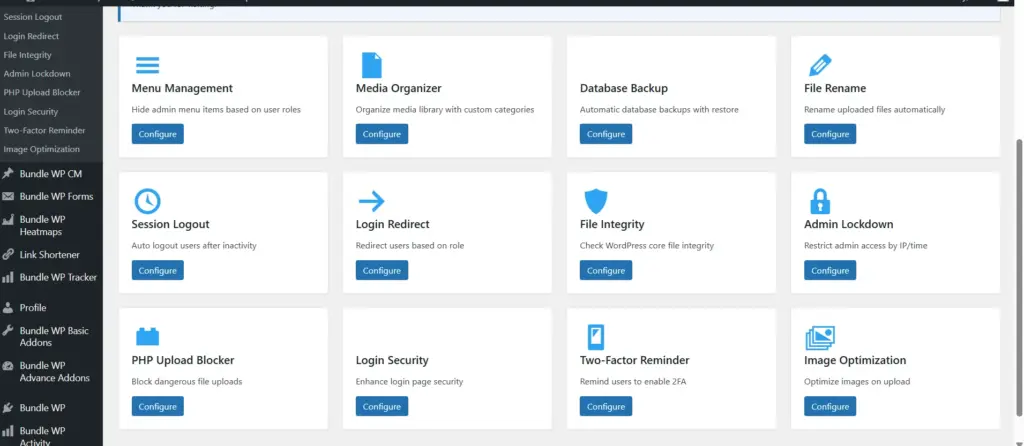Click the text "Restrict admin access by IP/time"
1024x446 pixels.
coord(866,246)
